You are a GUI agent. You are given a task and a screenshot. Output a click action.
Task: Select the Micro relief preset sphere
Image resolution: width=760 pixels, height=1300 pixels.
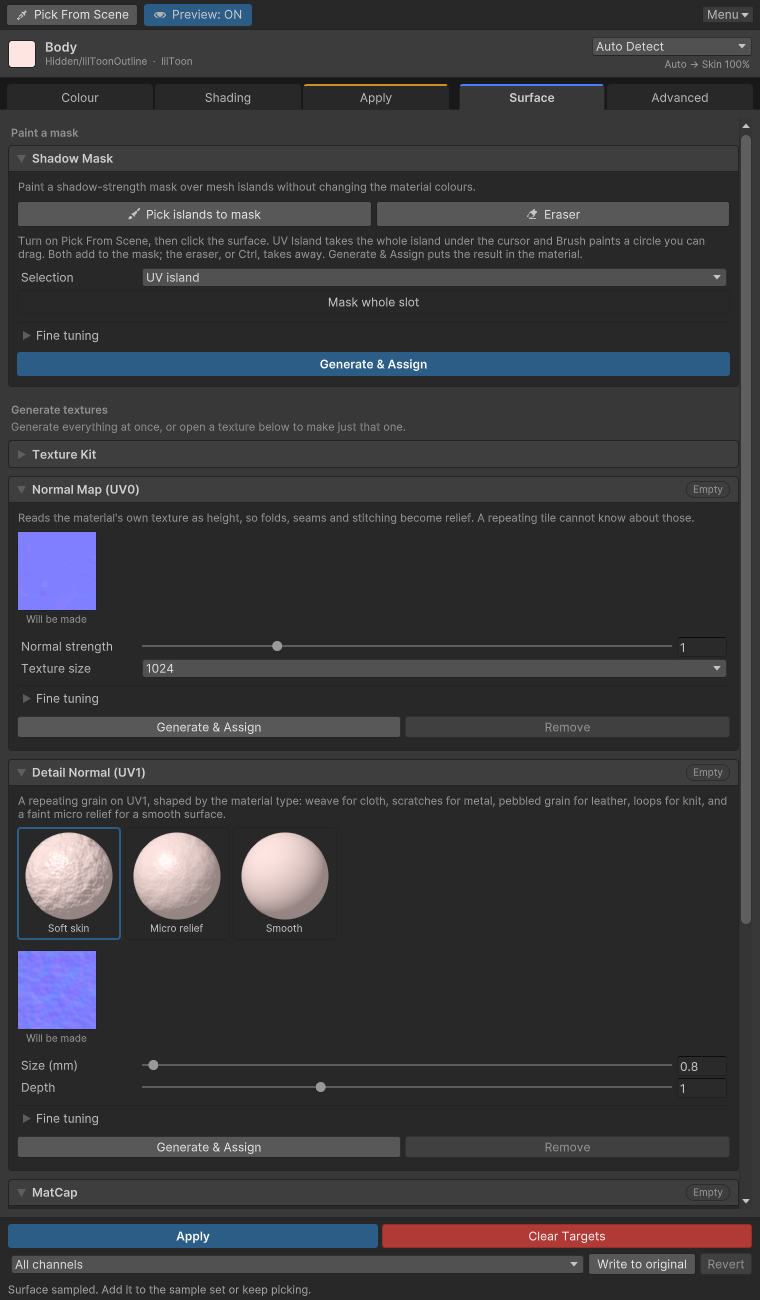[177, 883]
